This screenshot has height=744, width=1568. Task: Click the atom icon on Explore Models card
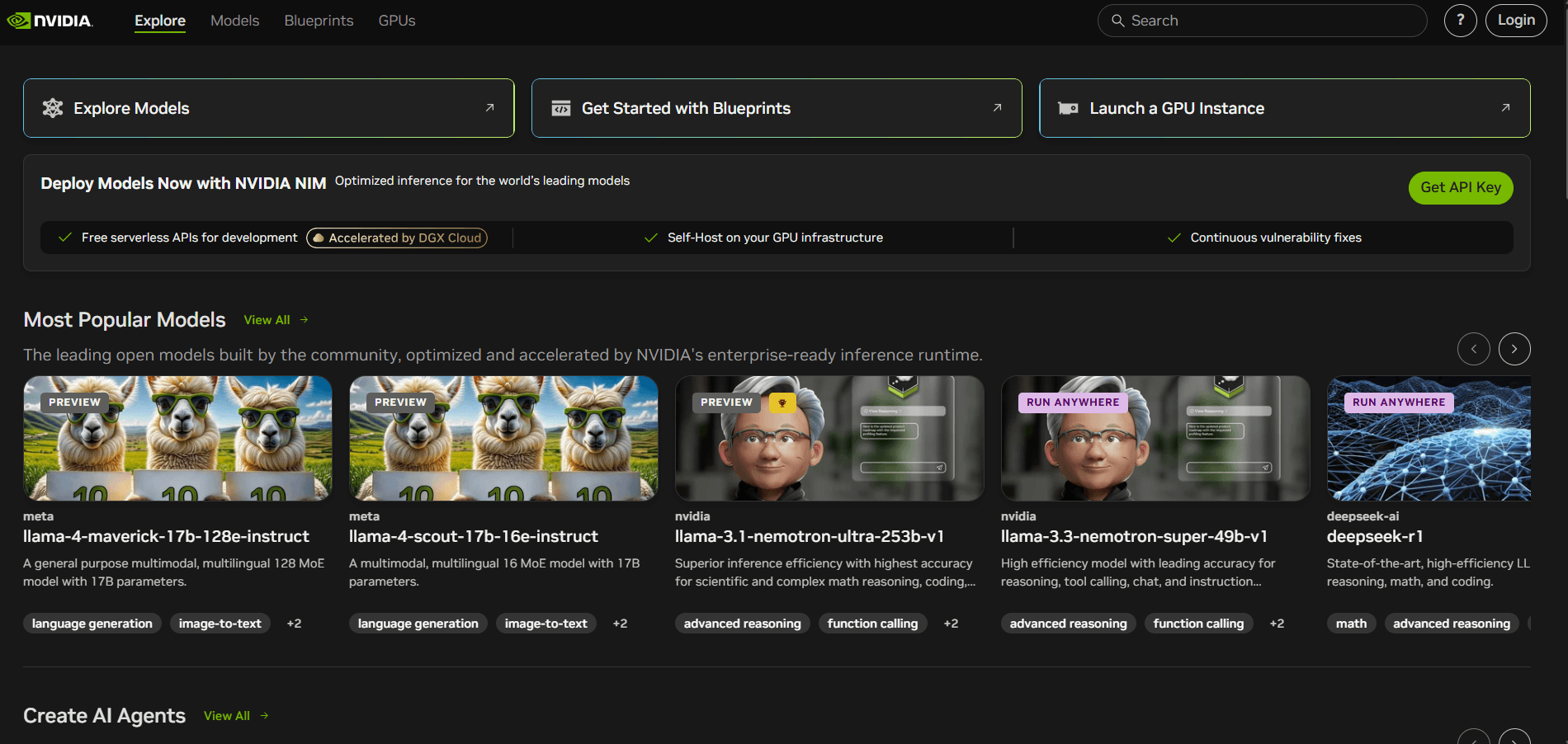coord(52,108)
